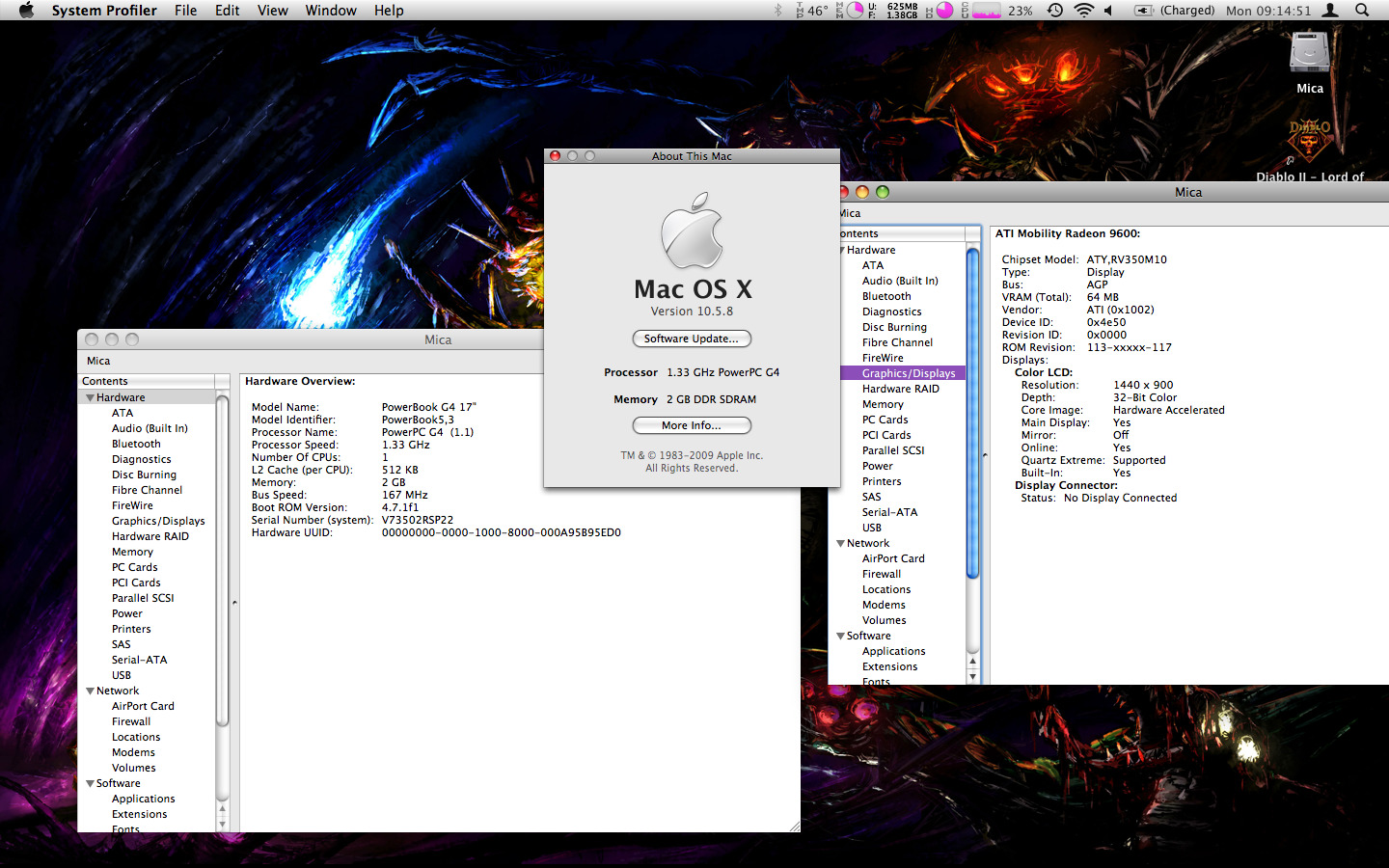Viewport: 1389px width, 868px height.
Task: Click the CPU usage graph in menu bar
Action: [986, 11]
